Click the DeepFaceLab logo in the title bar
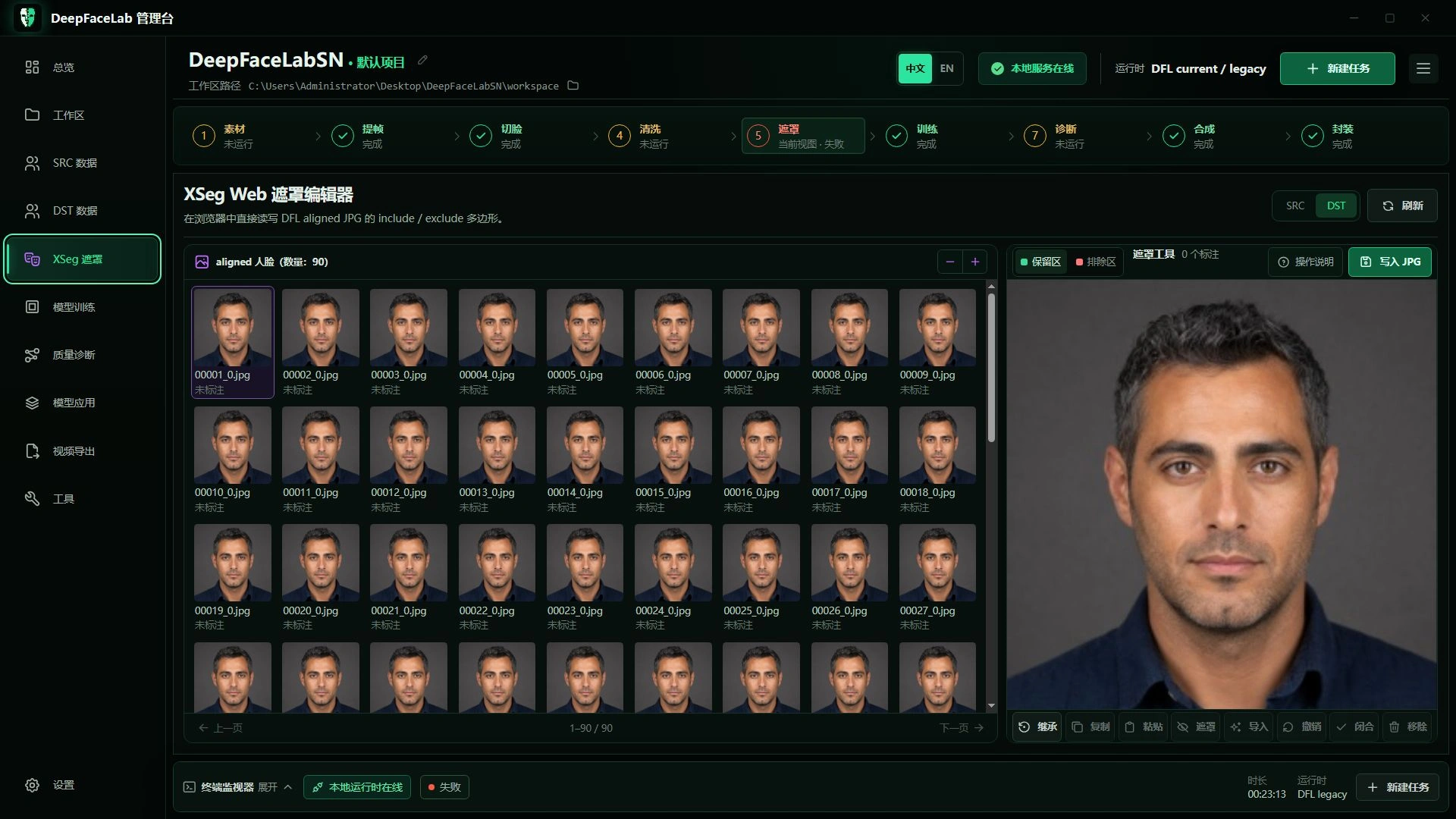Image resolution: width=1456 pixels, height=819 pixels. click(x=28, y=17)
